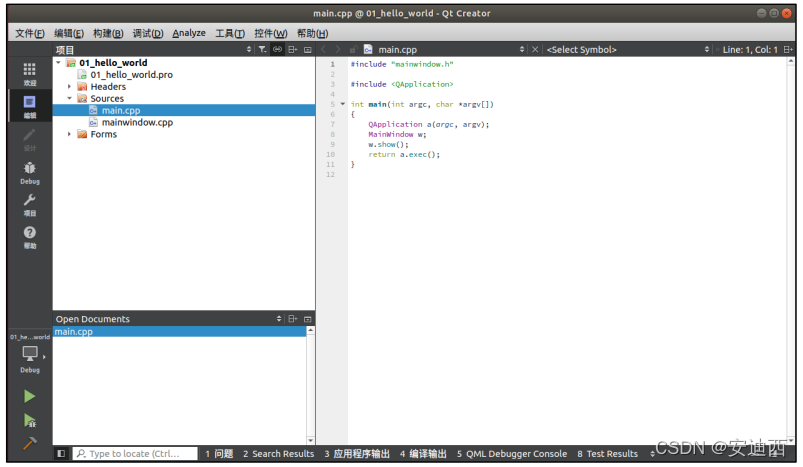Screen dimensions: 803x467
Task: Open the 调试(D) menu
Action: (147, 33)
